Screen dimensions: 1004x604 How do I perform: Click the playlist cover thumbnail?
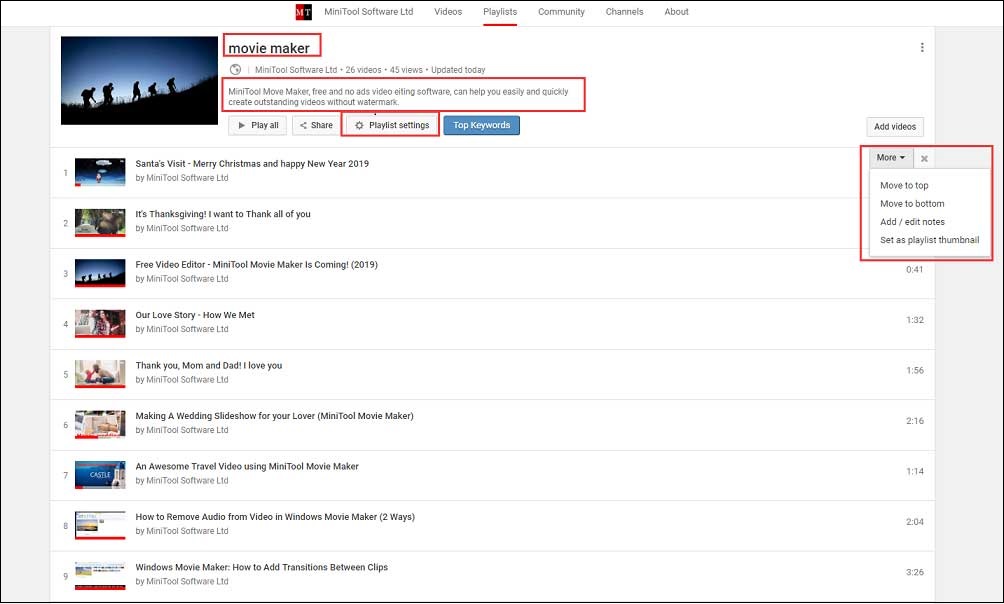click(x=138, y=80)
